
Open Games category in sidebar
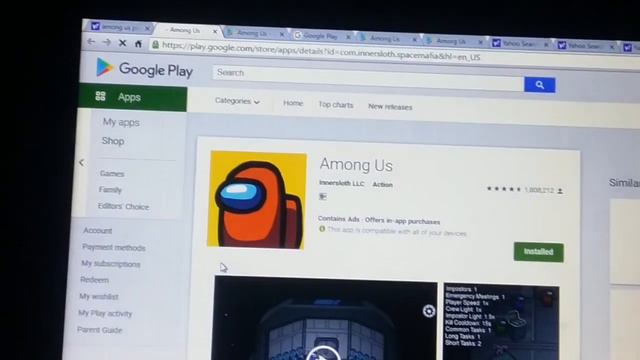(x=112, y=173)
